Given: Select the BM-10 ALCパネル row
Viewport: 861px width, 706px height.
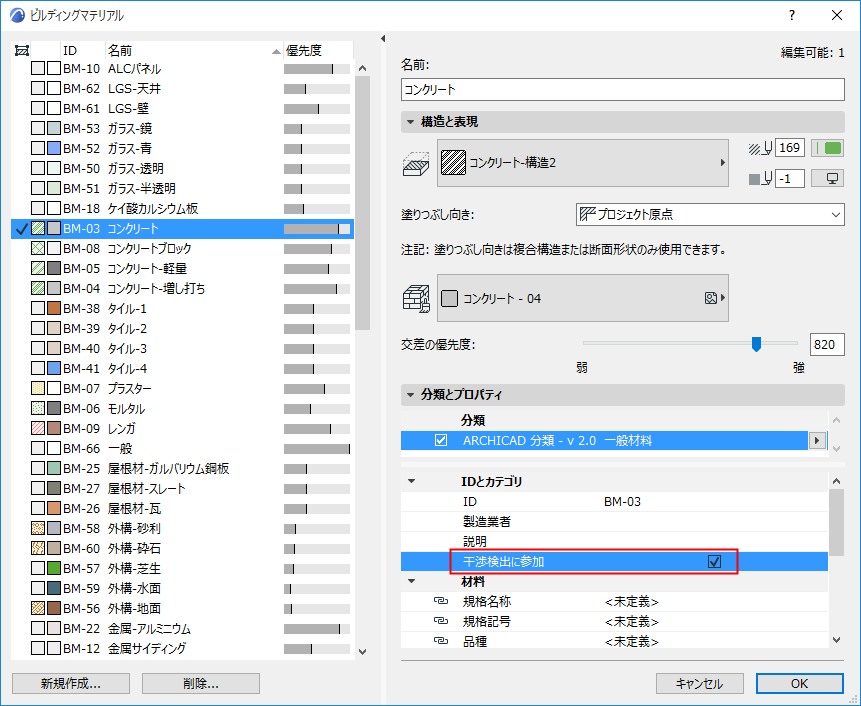Looking at the screenshot, I should (182, 69).
